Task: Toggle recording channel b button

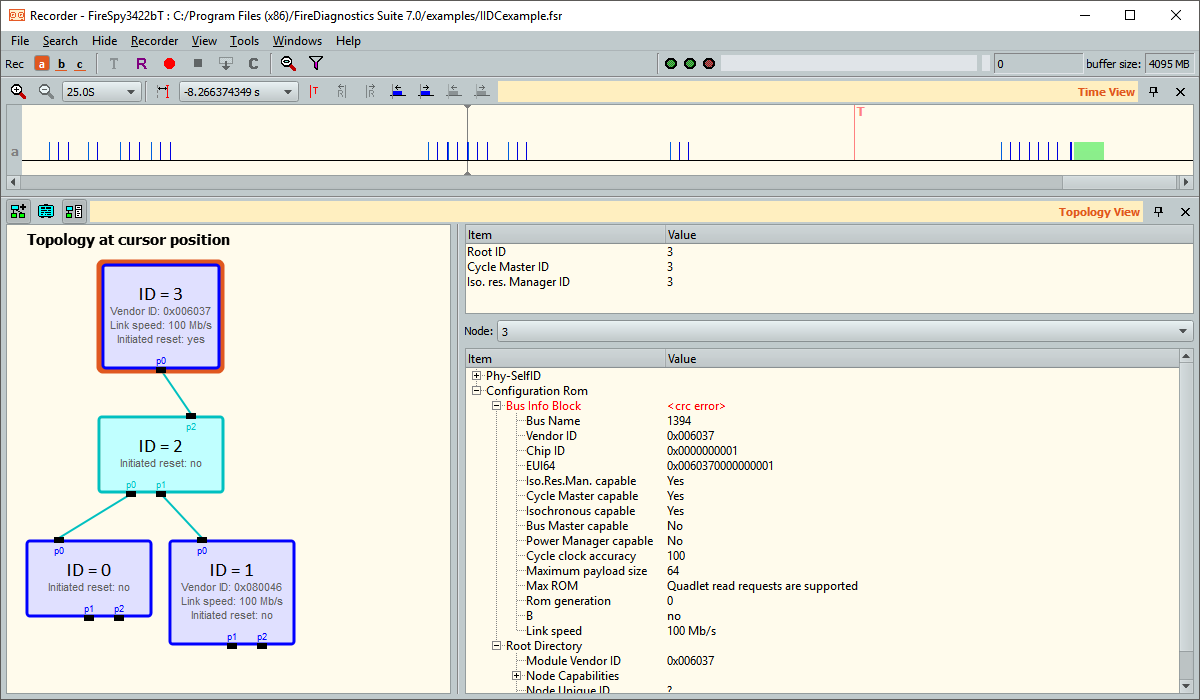Action: coord(61,64)
